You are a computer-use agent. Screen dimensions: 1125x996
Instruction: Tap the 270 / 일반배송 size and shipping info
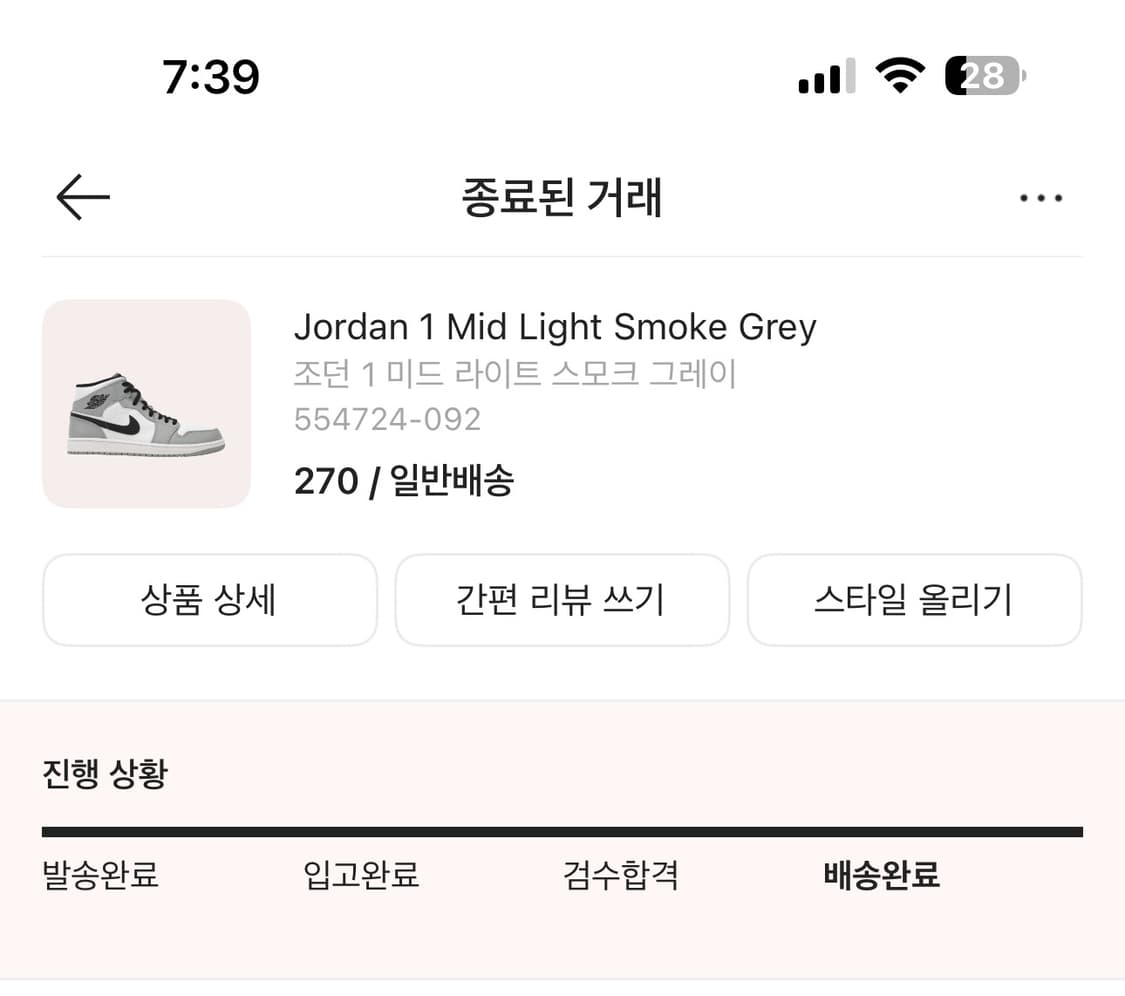[404, 481]
